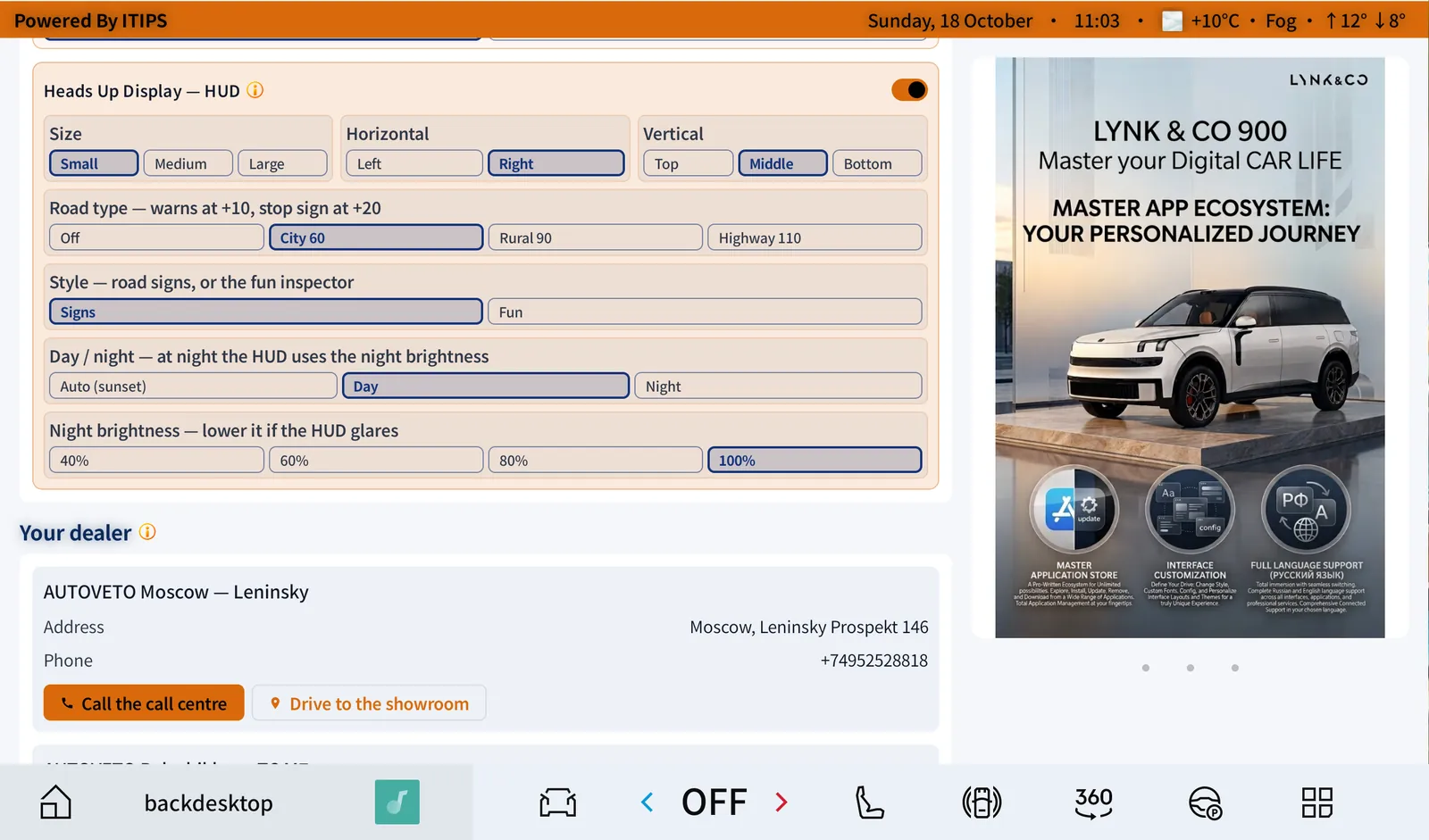Screen dimensions: 1429x840
Task: Select Rural 90 road type
Action: [596, 237]
